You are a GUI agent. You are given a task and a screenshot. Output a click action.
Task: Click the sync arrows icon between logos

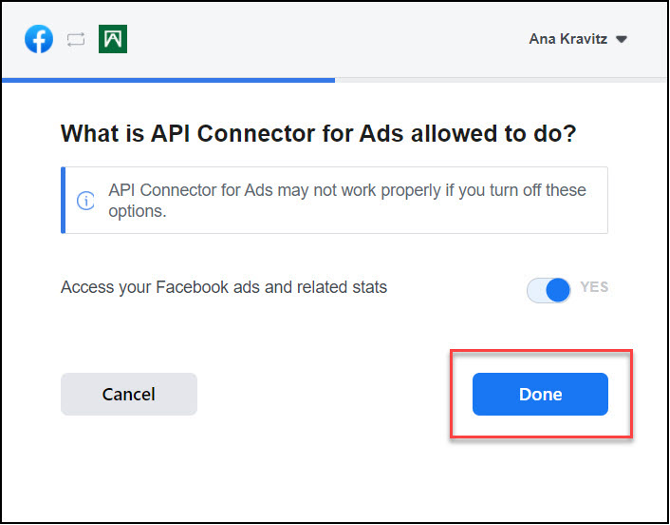pos(76,40)
